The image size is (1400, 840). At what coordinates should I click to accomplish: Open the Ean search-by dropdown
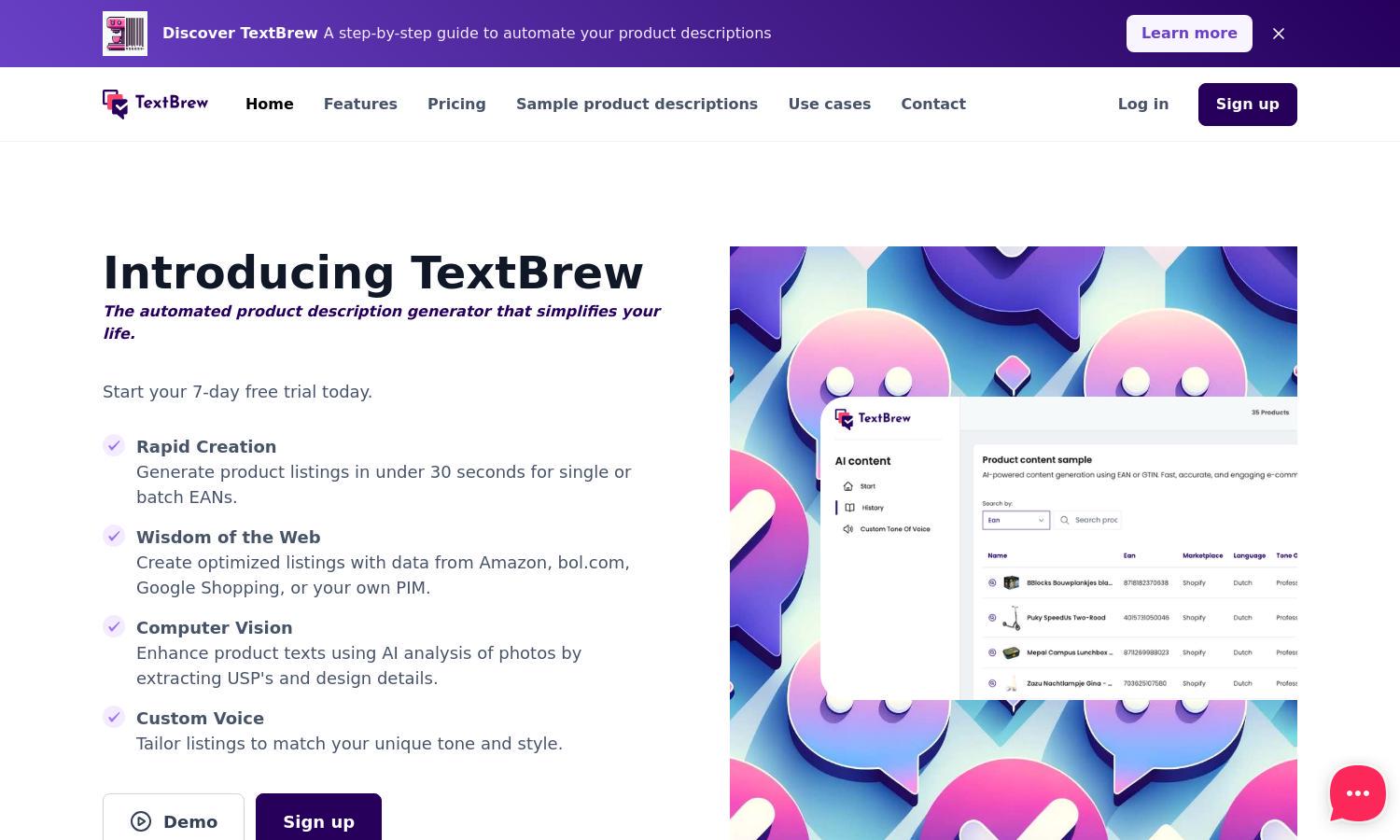point(1016,520)
